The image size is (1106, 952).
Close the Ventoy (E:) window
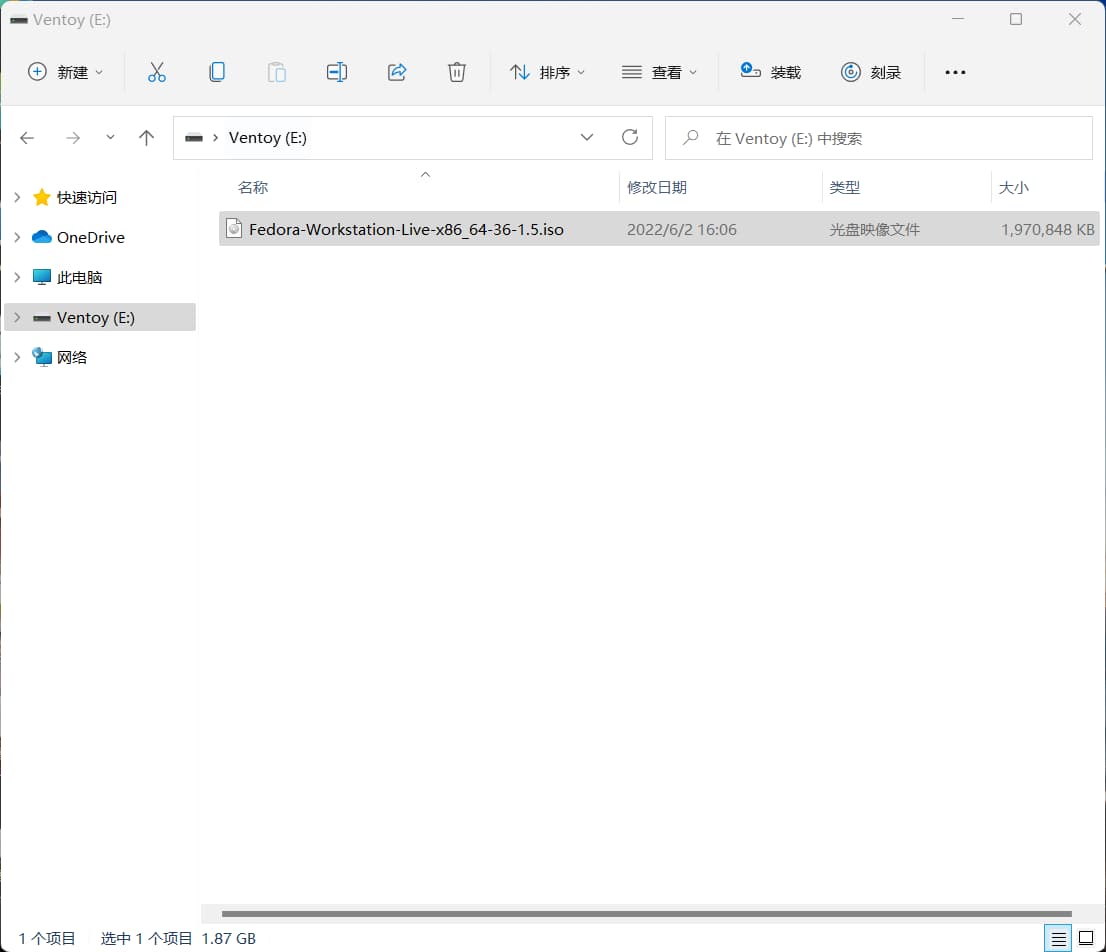click(x=1074, y=19)
